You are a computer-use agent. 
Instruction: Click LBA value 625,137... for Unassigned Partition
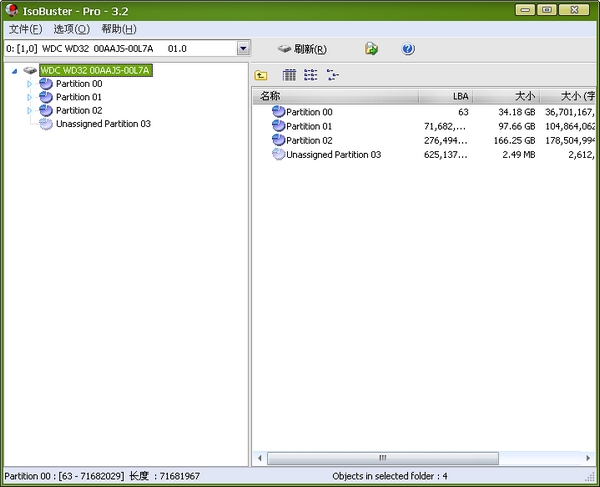445,155
